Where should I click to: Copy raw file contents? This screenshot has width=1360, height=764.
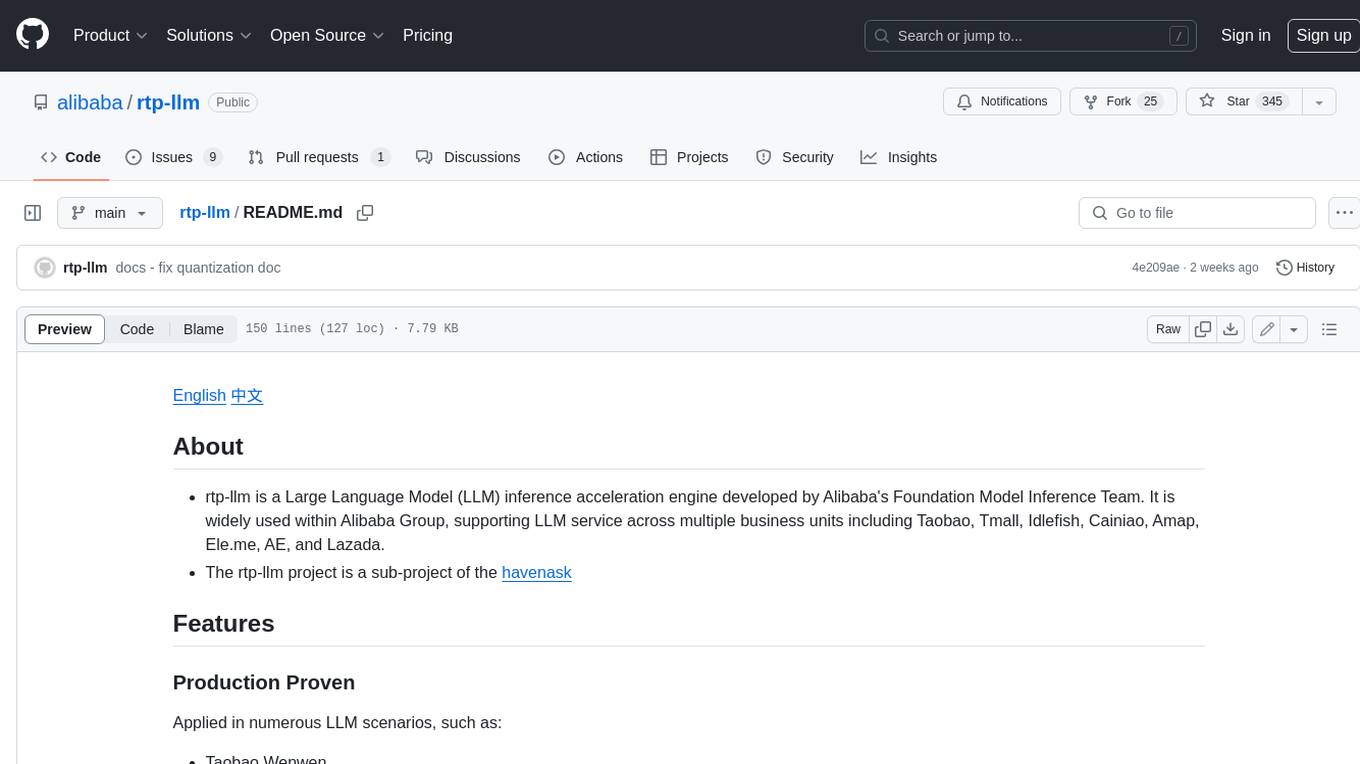click(1203, 329)
